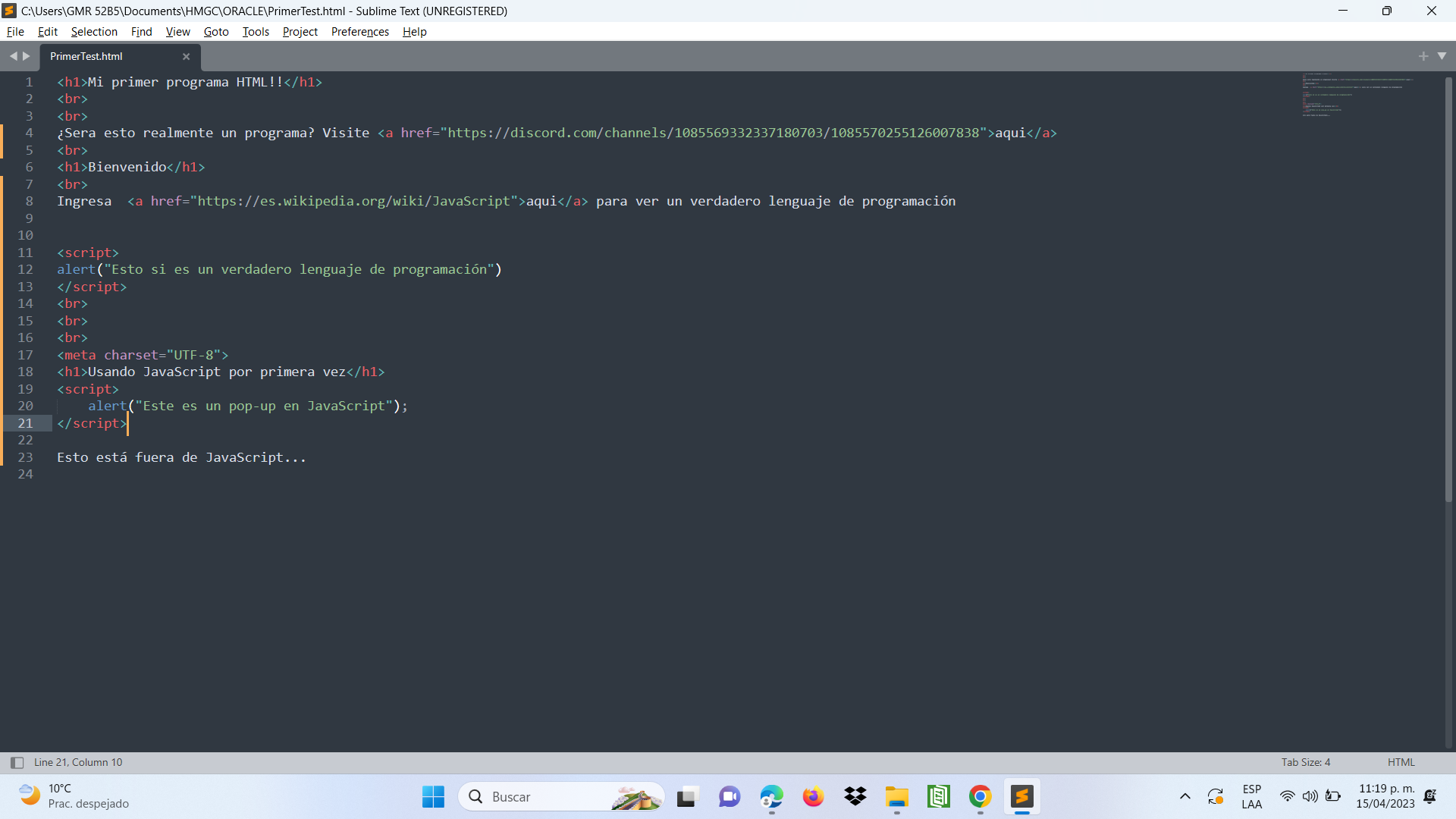Open the Chat app in taskbar
1456x819 pixels.
click(x=730, y=796)
